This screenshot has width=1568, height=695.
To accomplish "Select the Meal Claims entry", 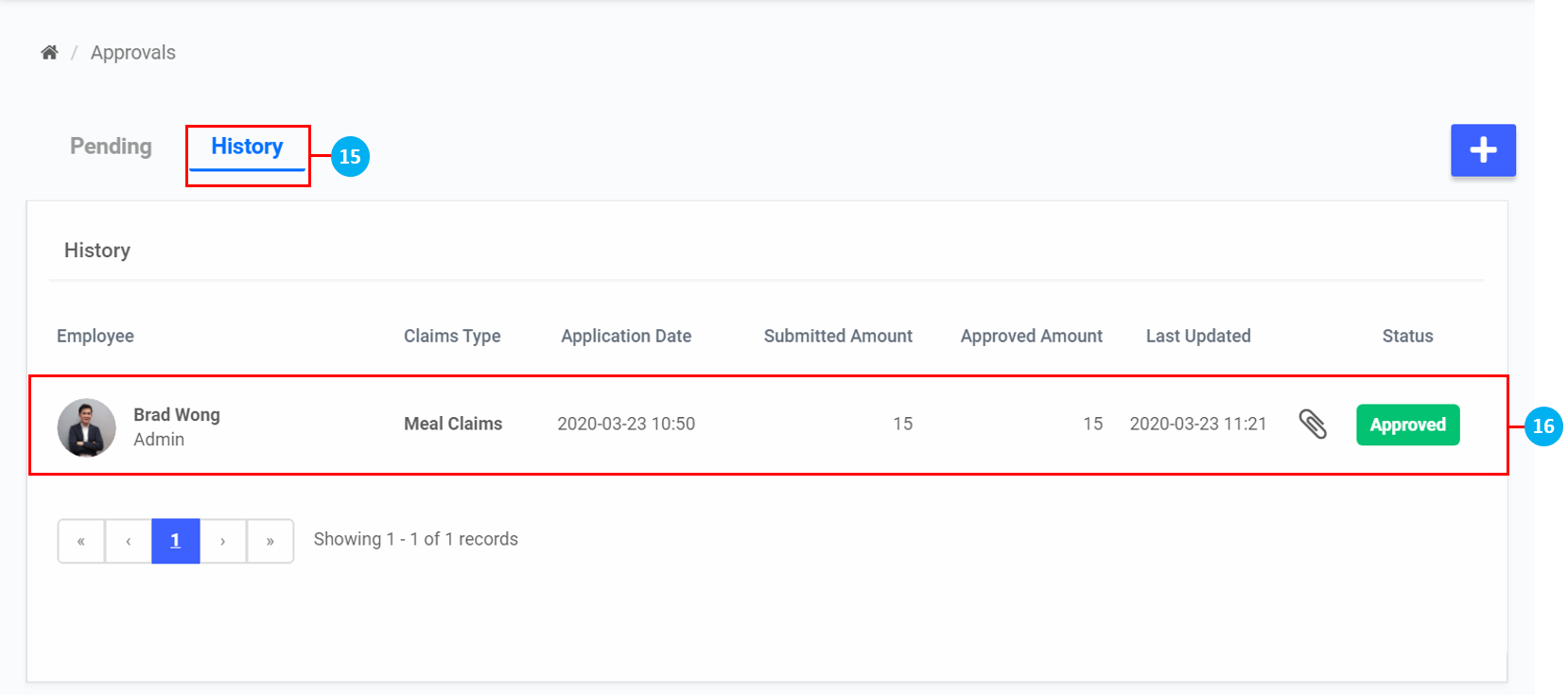I will click(x=453, y=424).
